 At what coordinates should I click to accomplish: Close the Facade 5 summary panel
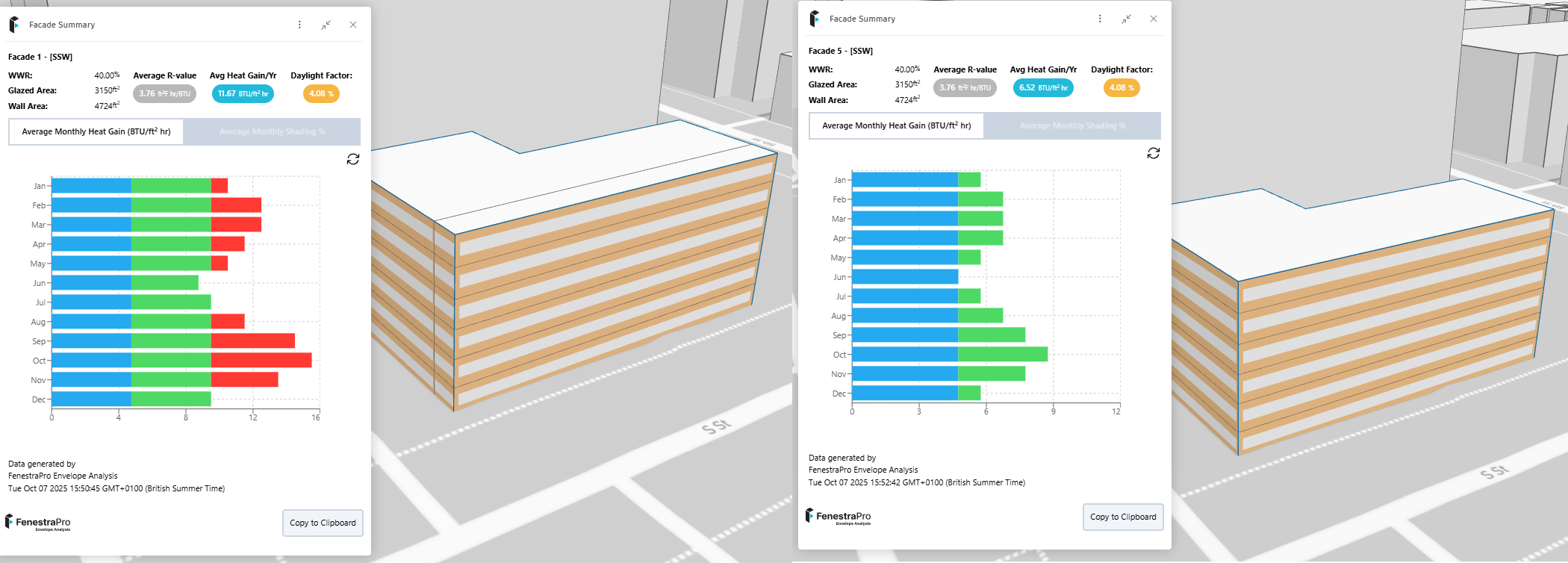[x=1154, y=19]
